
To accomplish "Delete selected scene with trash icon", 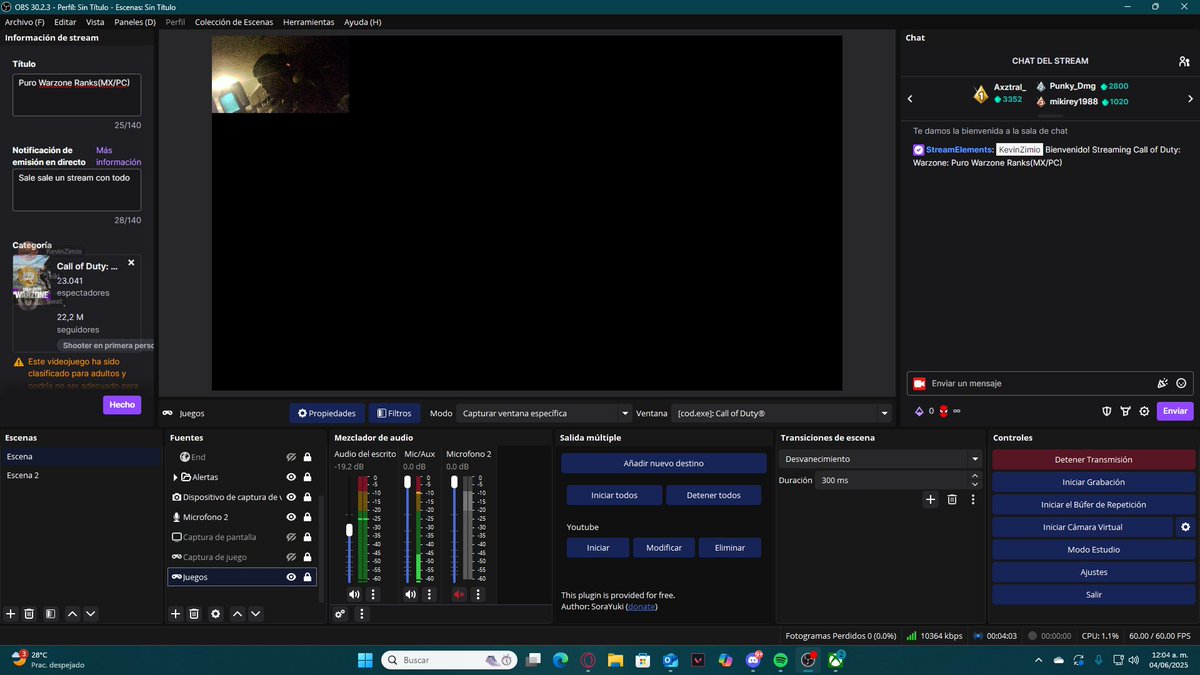I will tap(30, 613).
